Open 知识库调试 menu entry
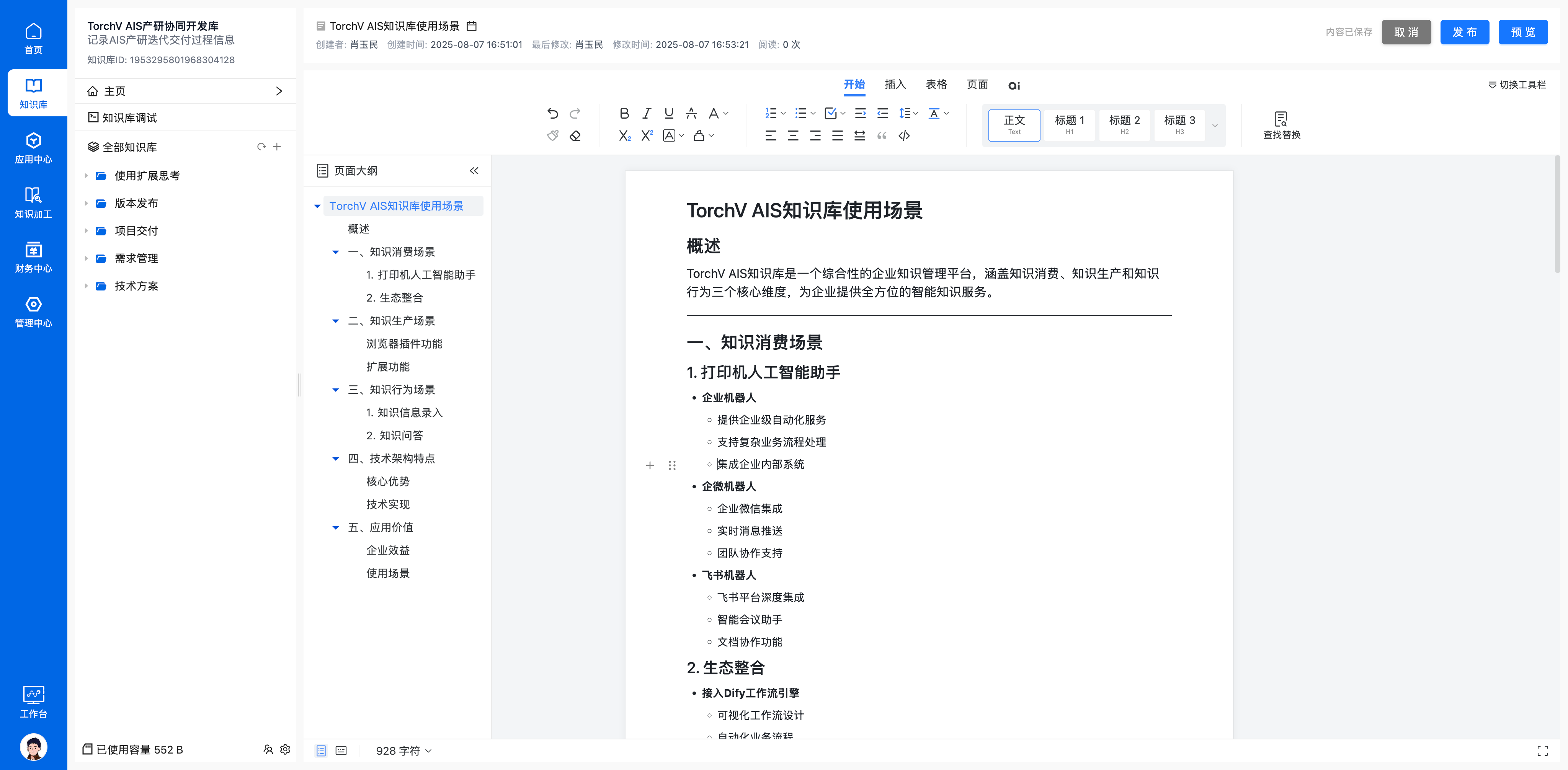 tap(185, 117)
